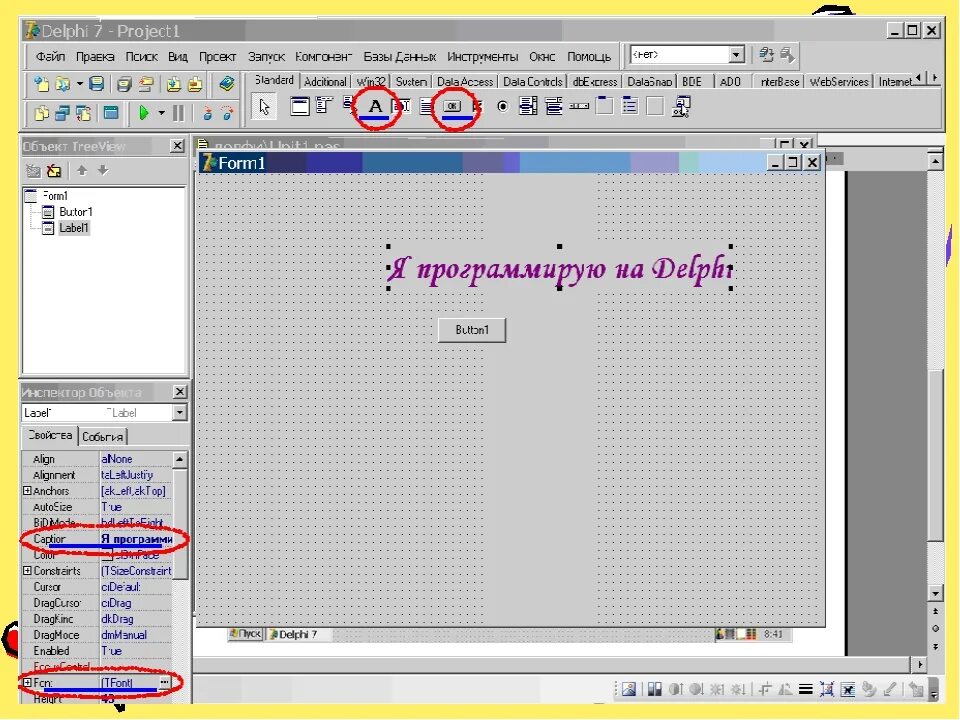Click the Delphi 7 taskbar button

(299, 634)
